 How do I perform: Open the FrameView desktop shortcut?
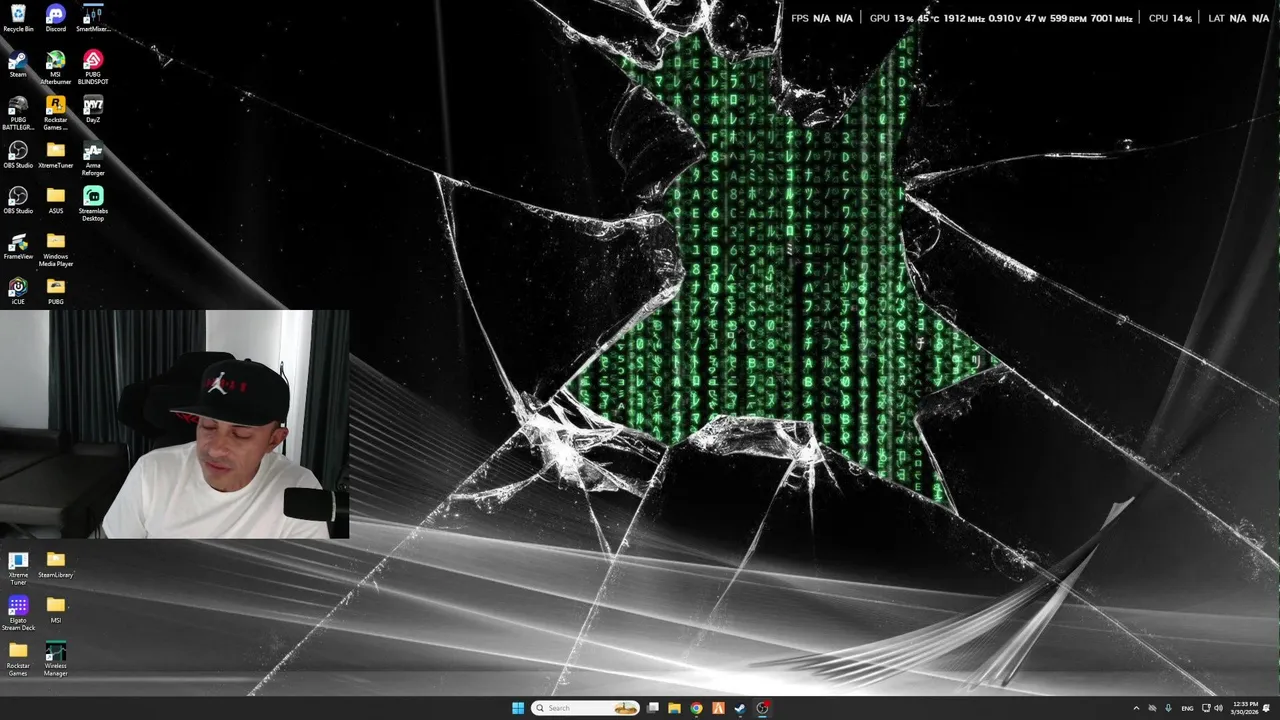pos(18,246)
